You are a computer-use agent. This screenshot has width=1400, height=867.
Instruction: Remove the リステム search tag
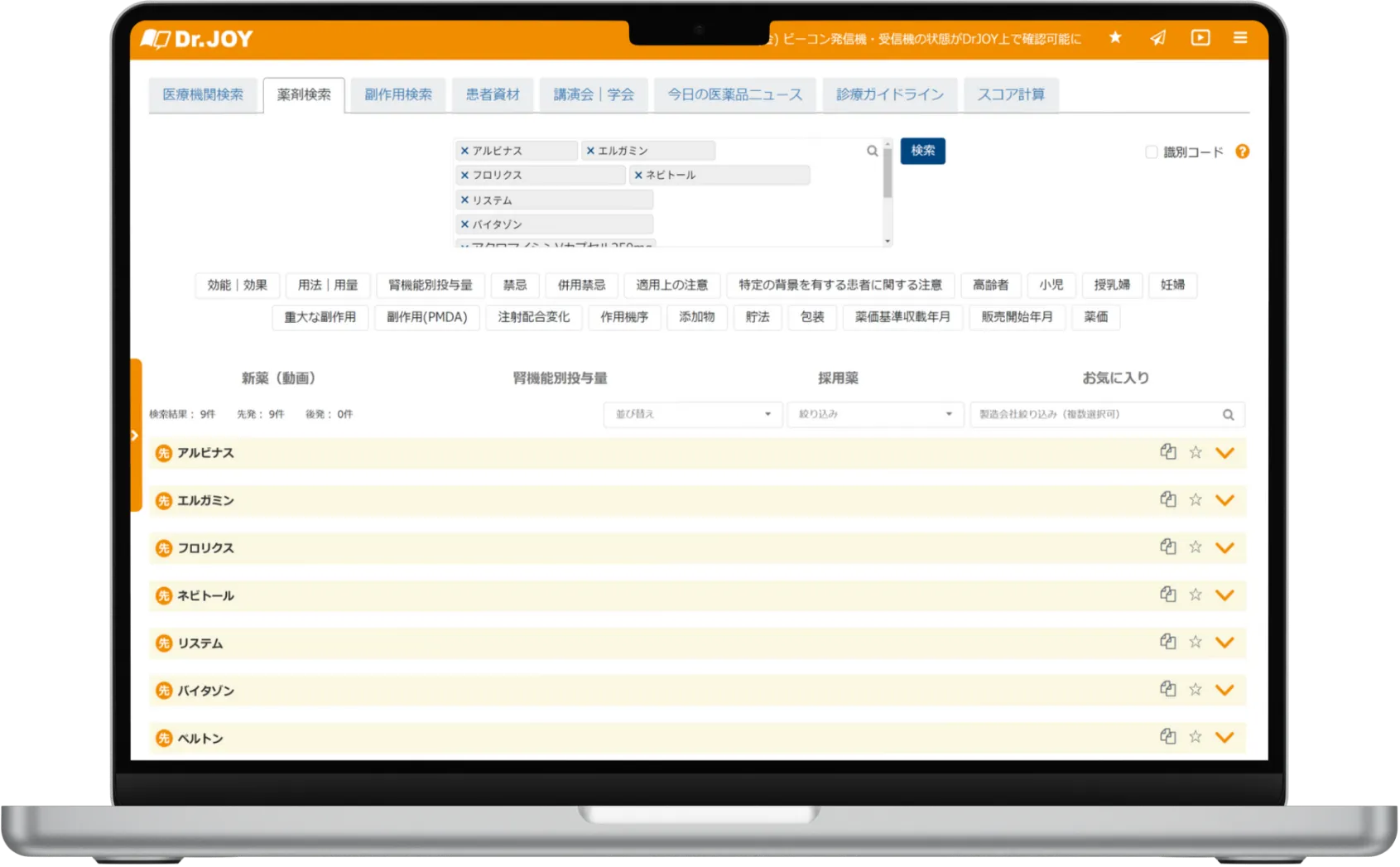[464, 200]
